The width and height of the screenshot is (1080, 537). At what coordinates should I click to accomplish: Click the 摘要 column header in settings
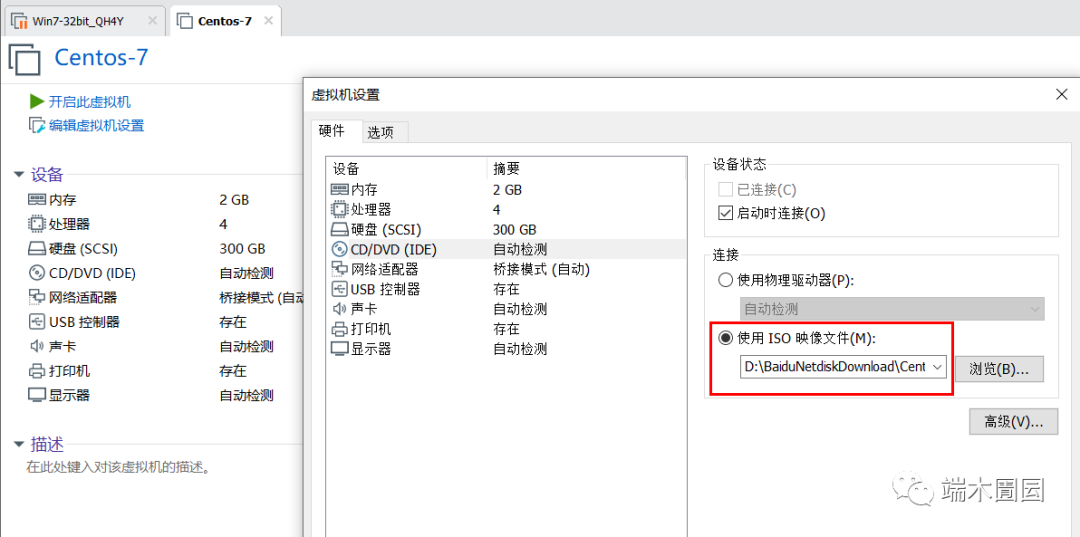point(587,169)
